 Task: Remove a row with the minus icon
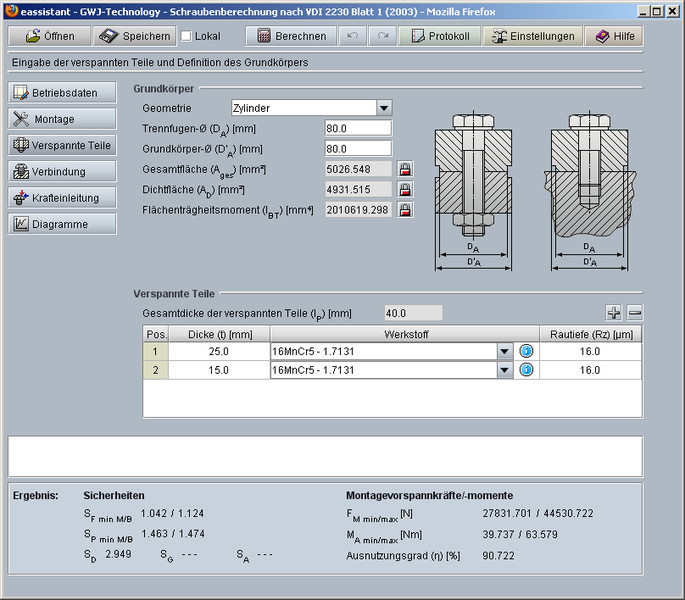pyautogui.click(x=634, y=313)
